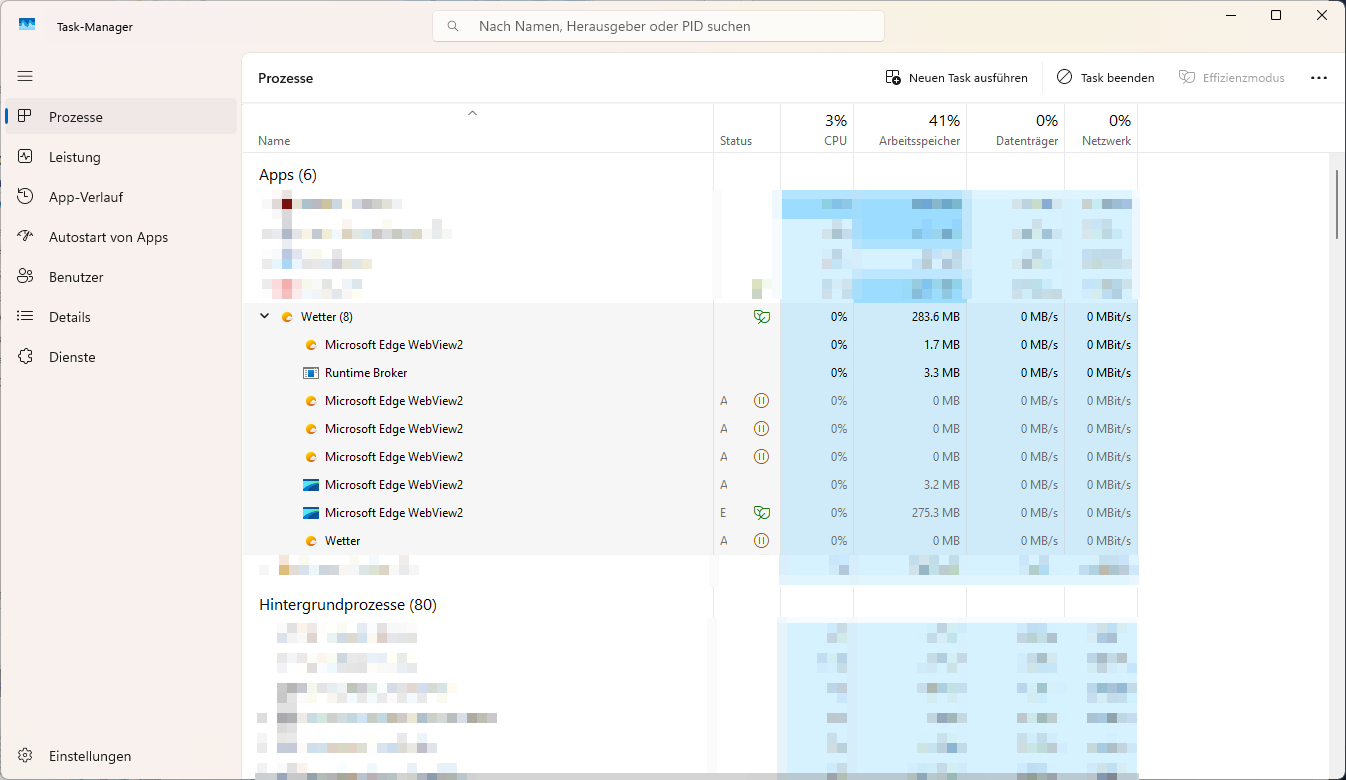This screenshot has height=780, width=1346.
Task: Open Einstellungen settings
Action: pos(120,756)
